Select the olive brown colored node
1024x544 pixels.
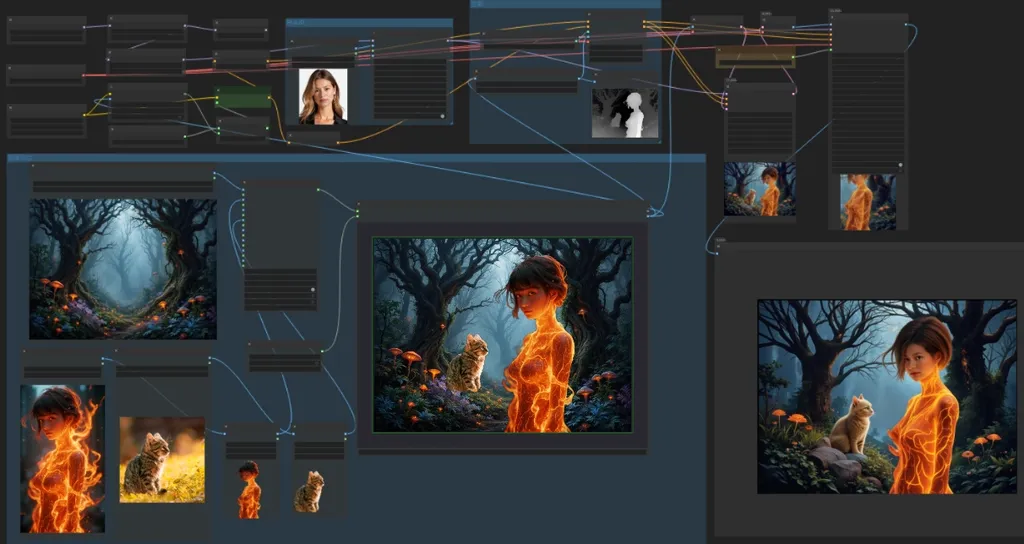[x=755, y=57]
